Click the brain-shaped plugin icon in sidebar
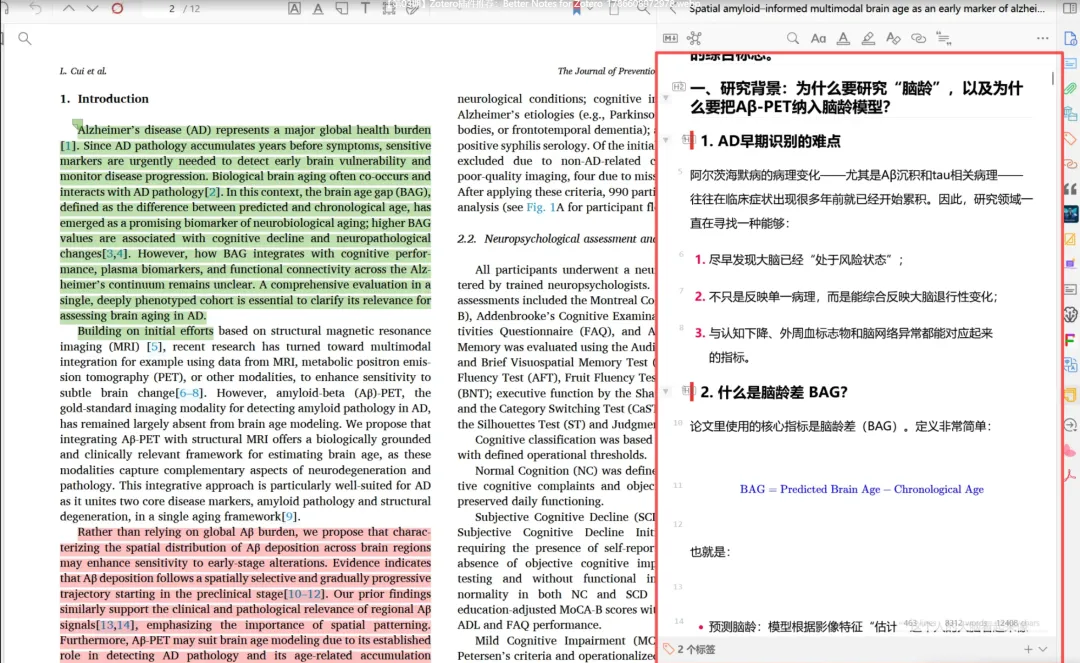 tap(1070, 315)
